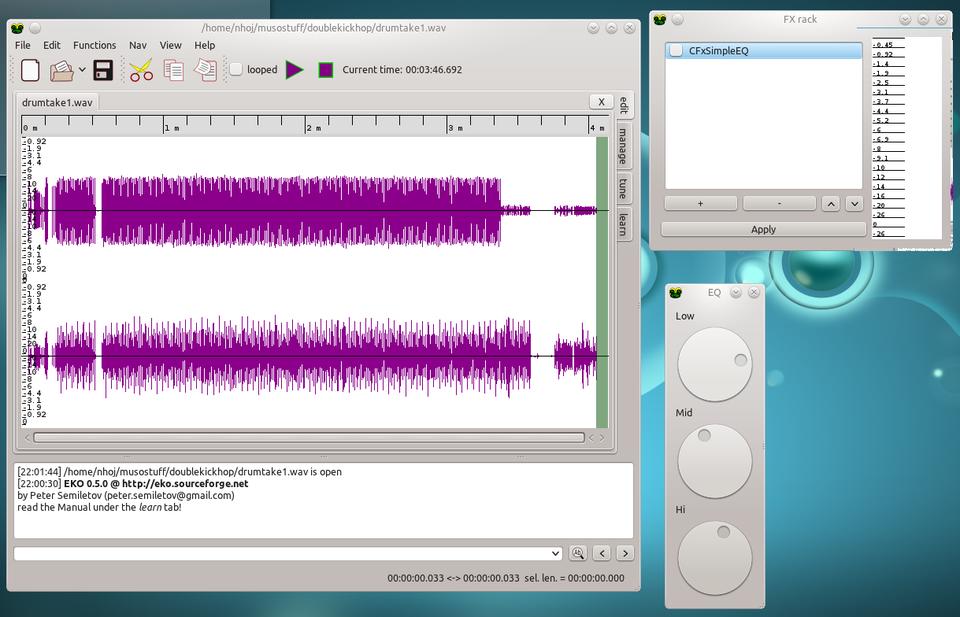
Task: Click the Low EQ knob
Action: coord(714,364)
